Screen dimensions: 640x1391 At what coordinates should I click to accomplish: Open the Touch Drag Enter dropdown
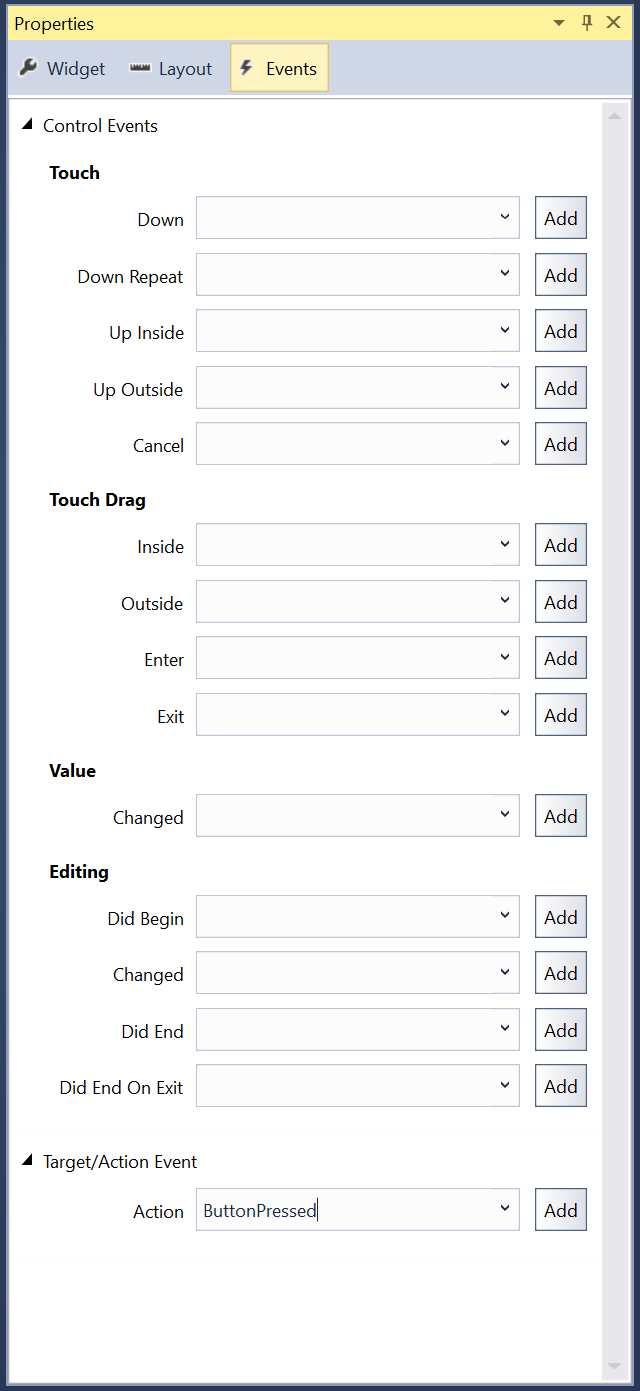point(506,658)
